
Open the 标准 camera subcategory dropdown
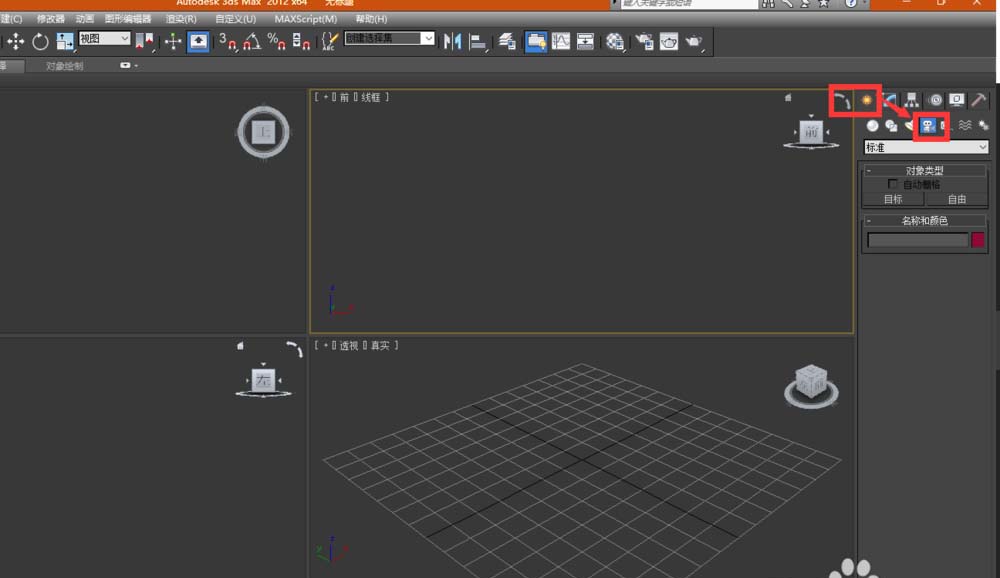tap(926, 147)
